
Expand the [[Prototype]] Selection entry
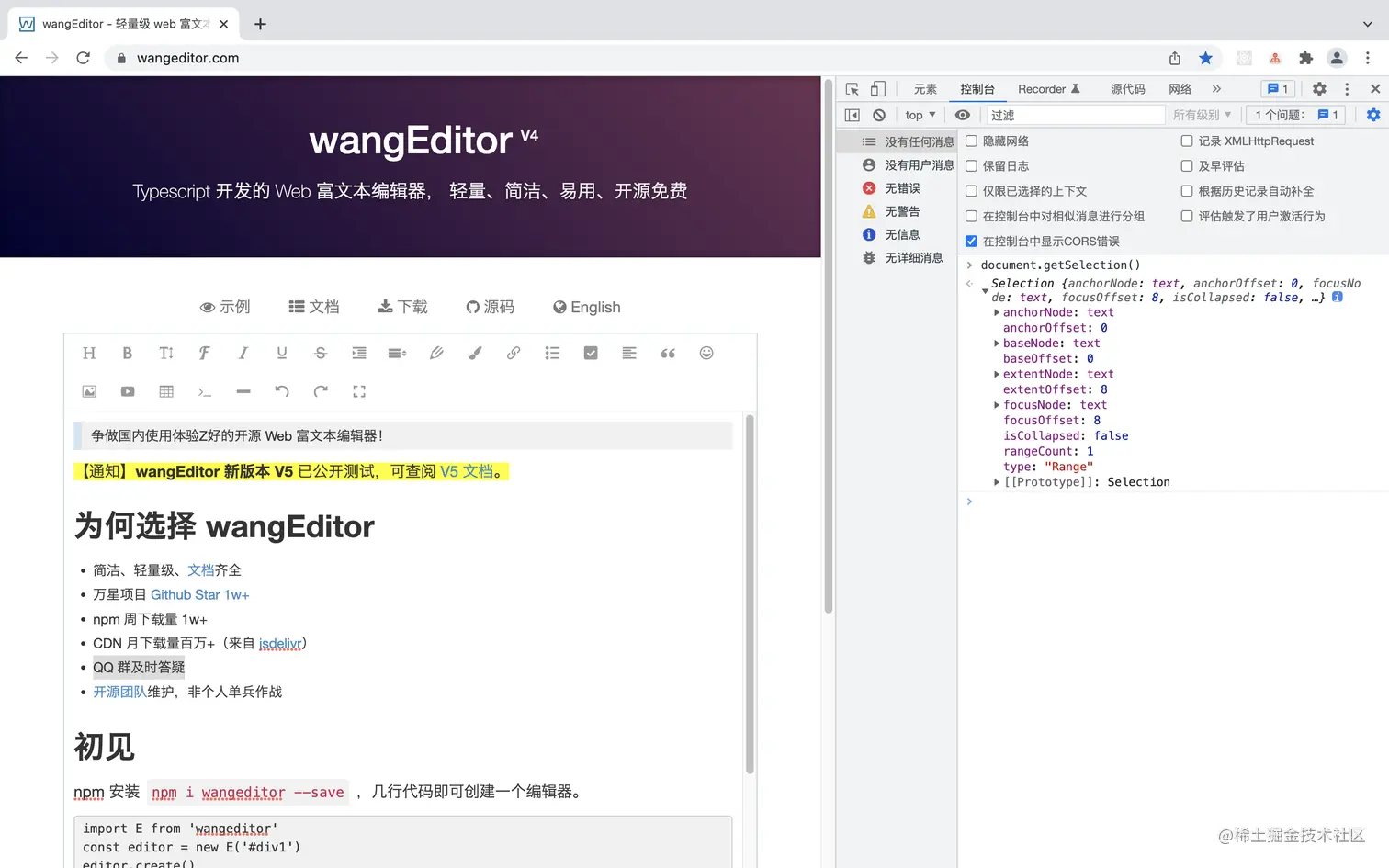coord(997,482)
